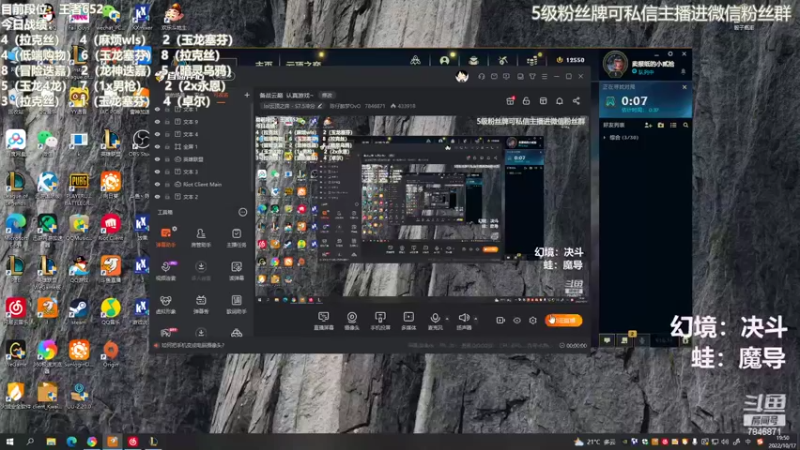800x450 pixels.
Task: Mute the 麦克风 microphone
Action: pyautogui.click(x=435, y=321)
